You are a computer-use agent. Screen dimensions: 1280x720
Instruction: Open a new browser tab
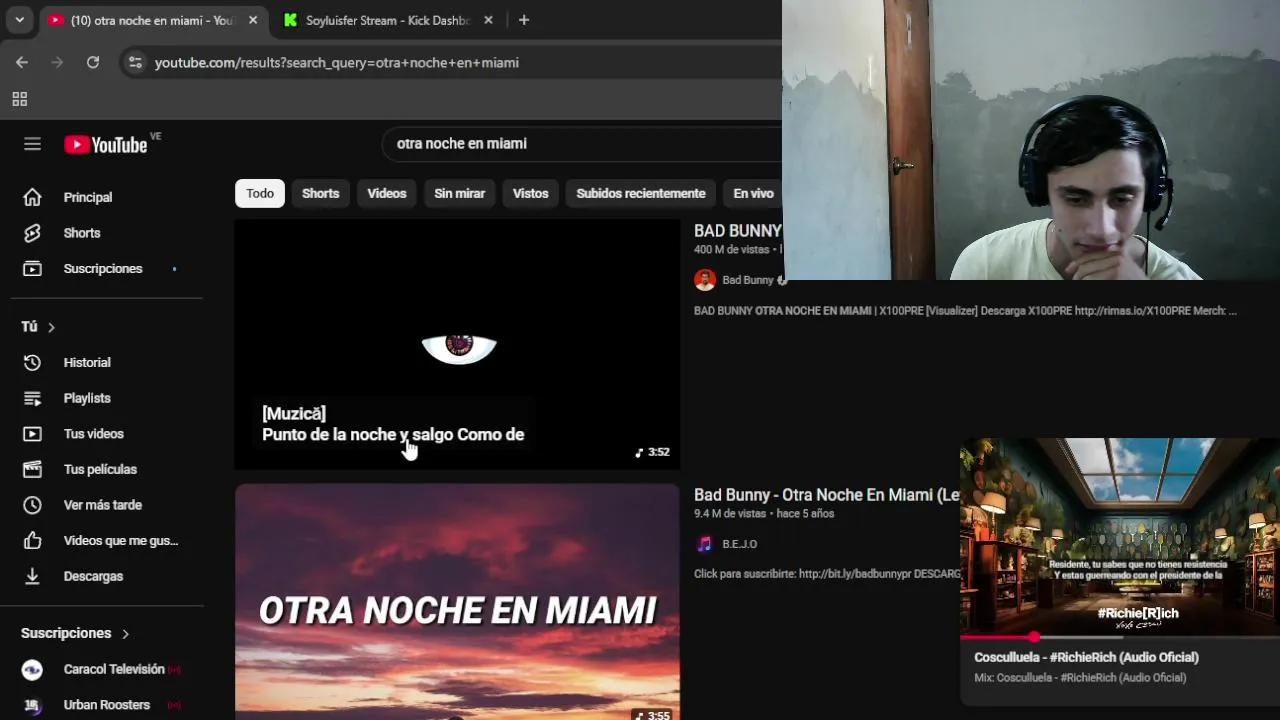[x=524, y=20]
